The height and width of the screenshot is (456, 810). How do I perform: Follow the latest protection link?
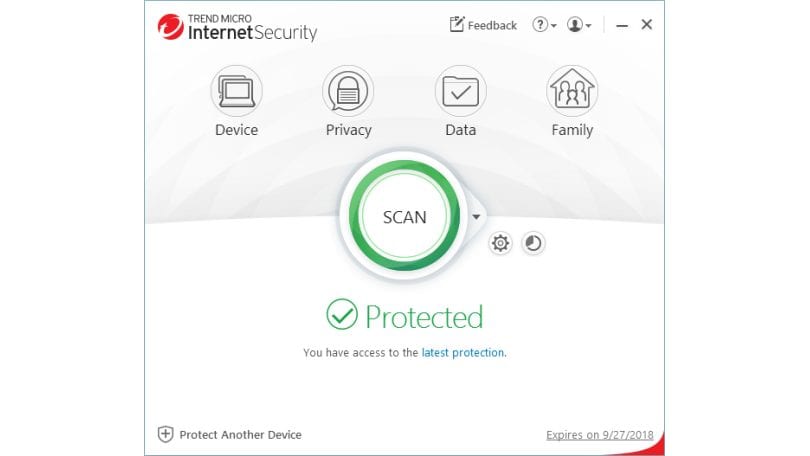[x=463, y=353]
